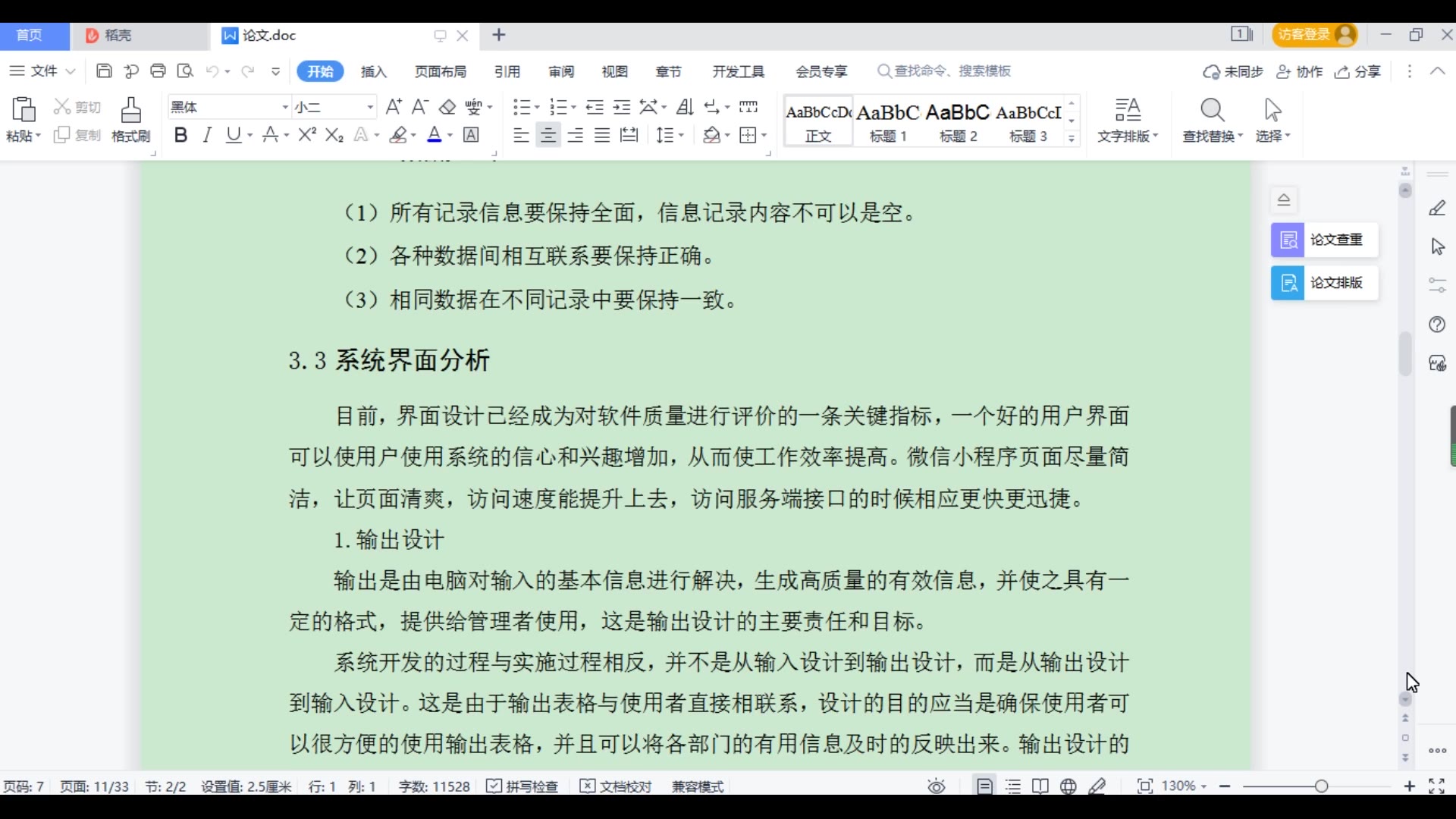Apply the 标题 1 heading style
The height and width of the screenshot is (819, 1456).
point(888,121)
